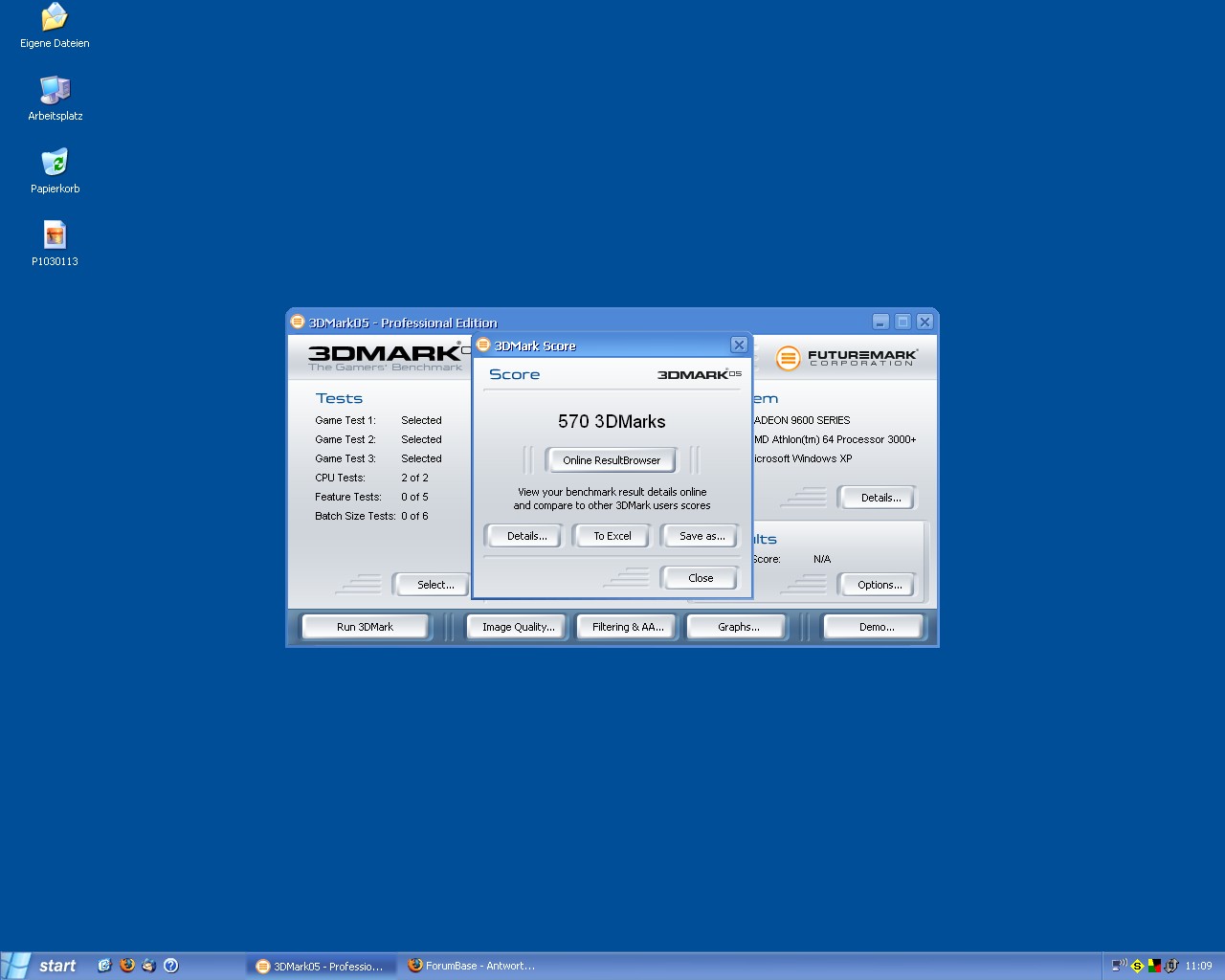The image size is (1225, 980).
Task: Click the multicolored squares tray icon
Action: [1154, 966]
